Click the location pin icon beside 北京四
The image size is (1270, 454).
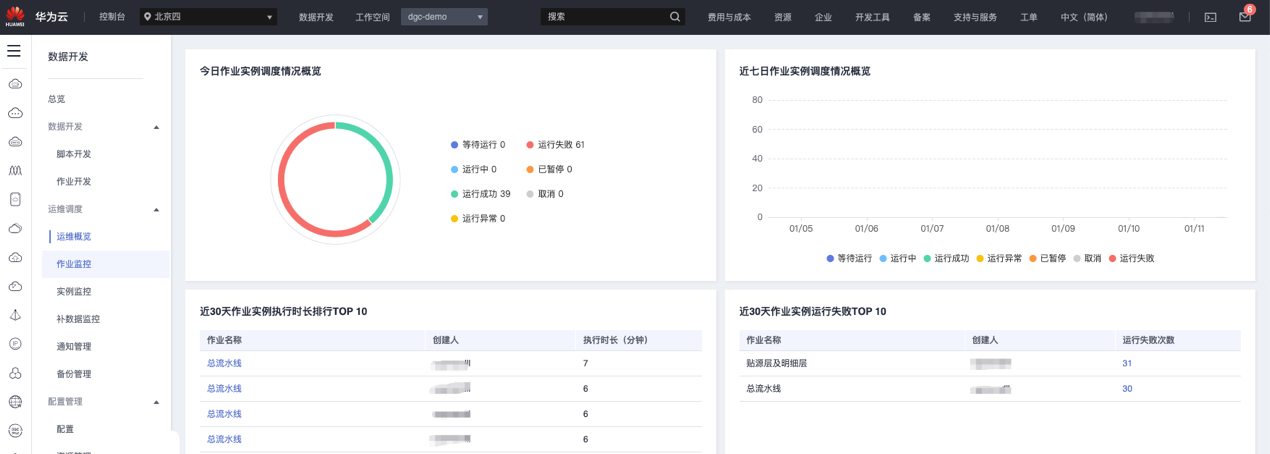148,17
